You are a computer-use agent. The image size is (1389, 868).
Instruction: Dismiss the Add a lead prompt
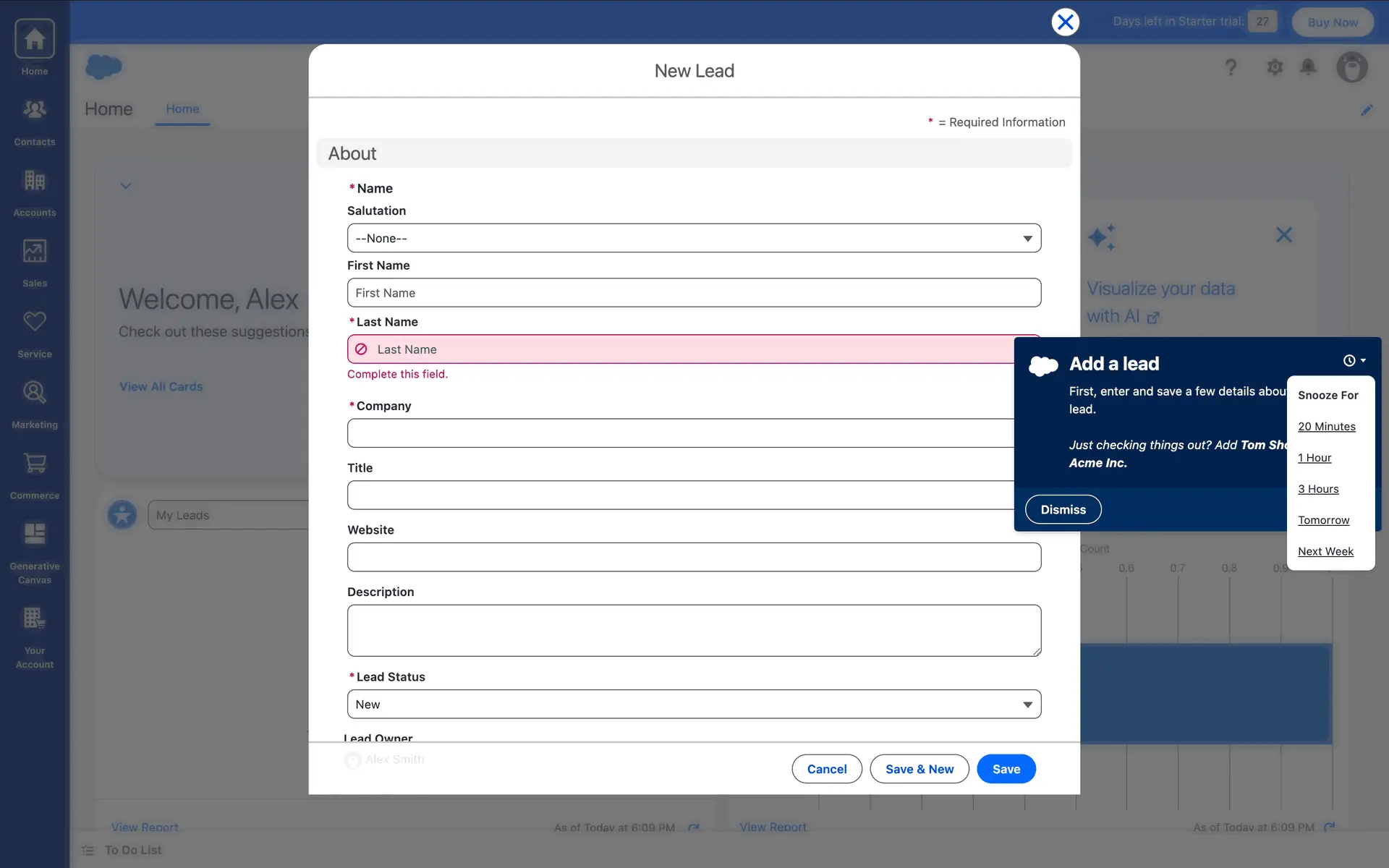pos(1063,509)
